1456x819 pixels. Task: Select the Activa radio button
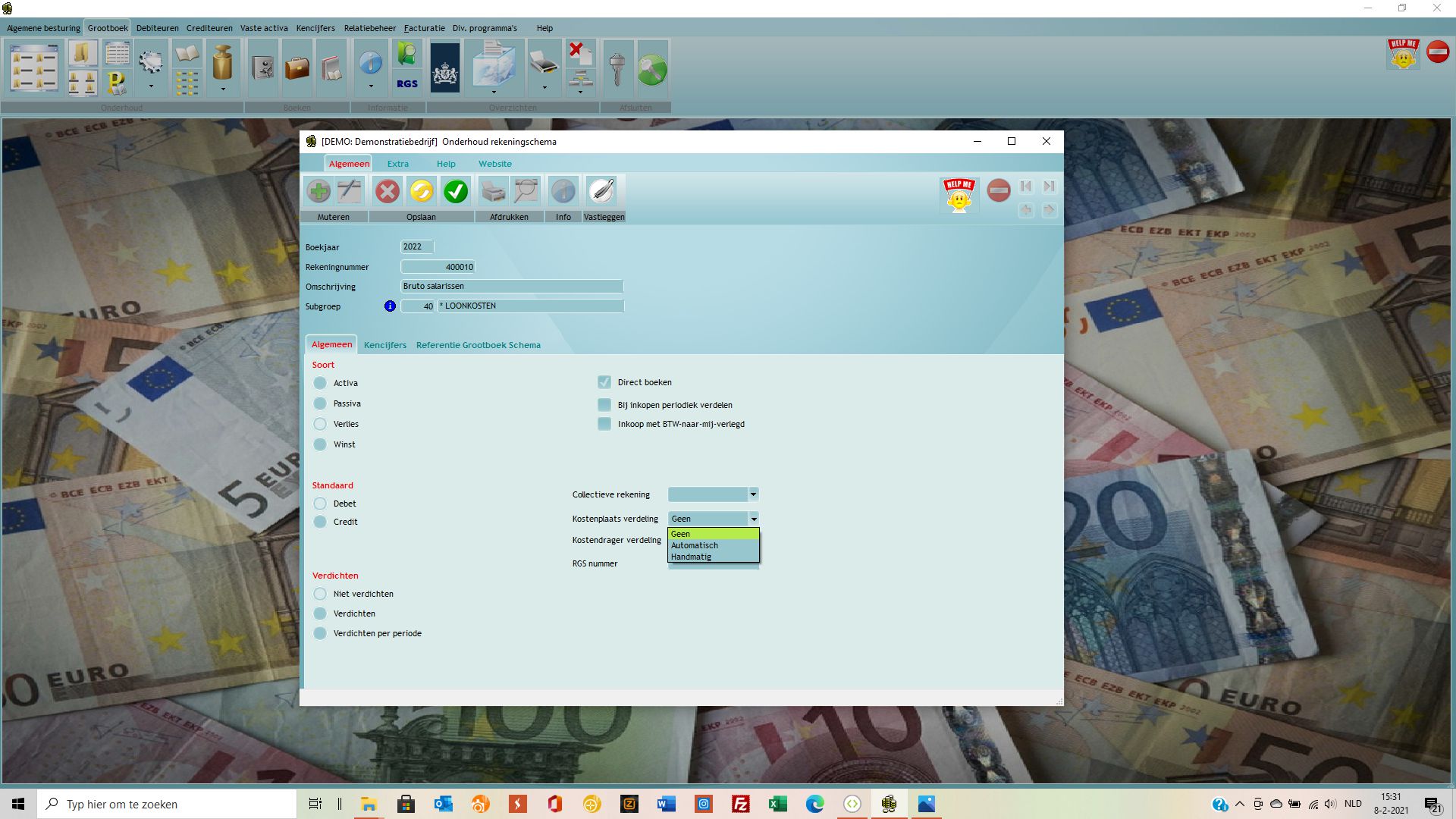(x=320, y=383)
